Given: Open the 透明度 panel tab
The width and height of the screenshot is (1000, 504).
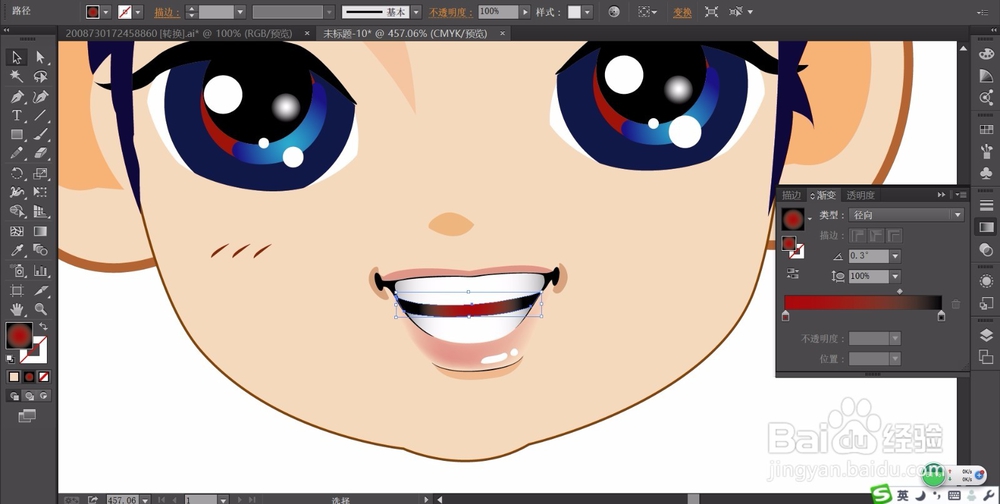Looking at the screenshot, I should point(860,195).
